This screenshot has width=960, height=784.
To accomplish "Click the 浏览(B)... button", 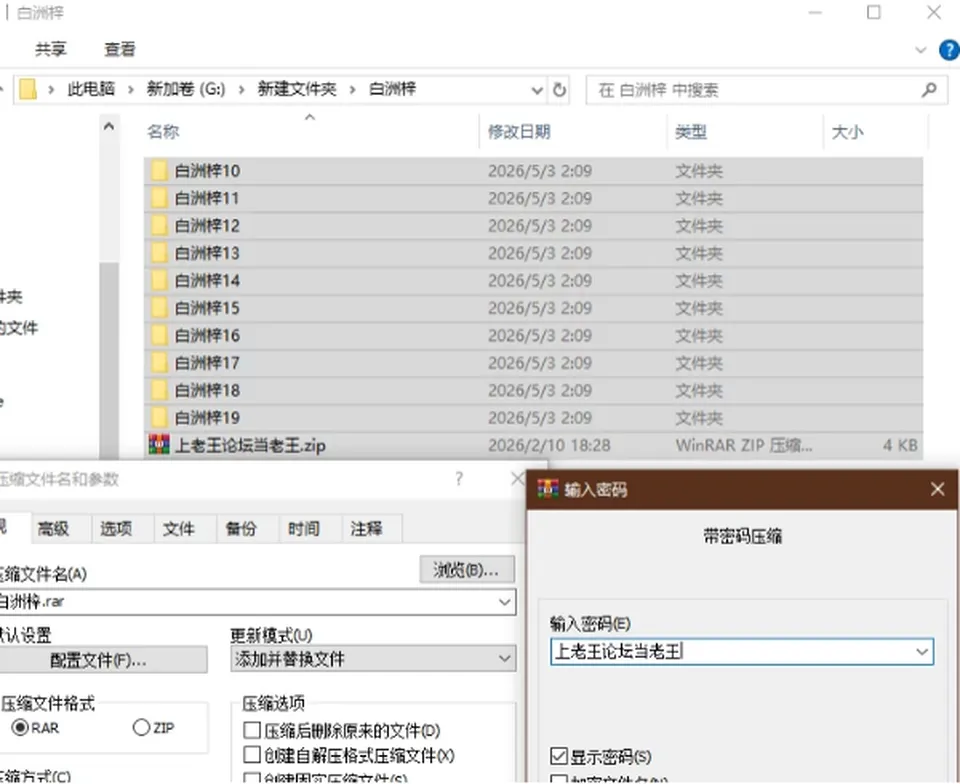I will pos(467,570).
